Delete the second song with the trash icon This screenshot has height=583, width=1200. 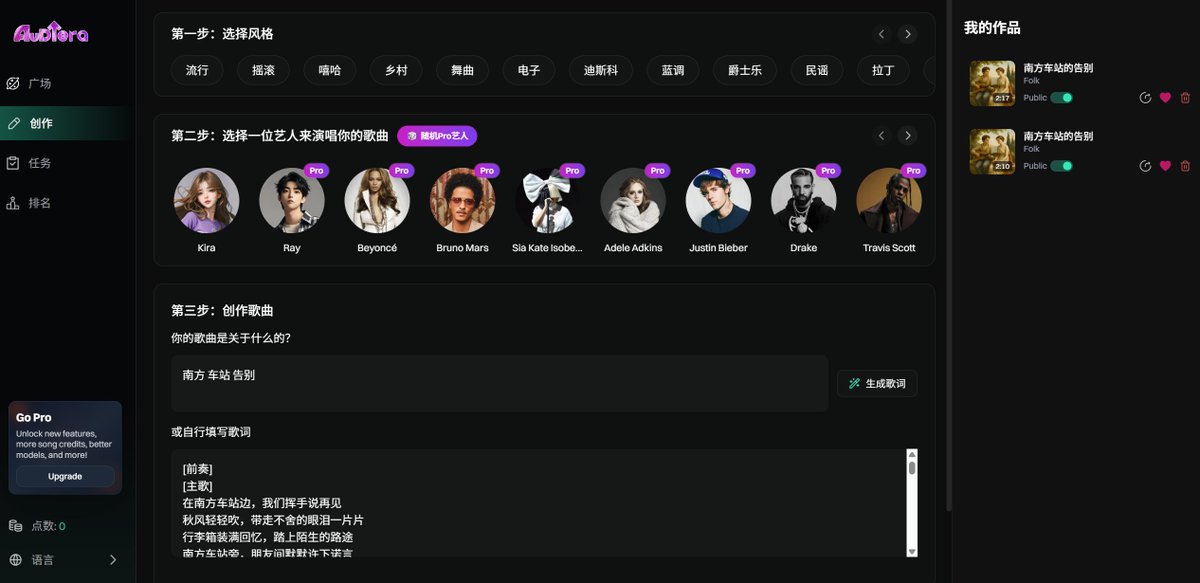tap(1185, 166)
